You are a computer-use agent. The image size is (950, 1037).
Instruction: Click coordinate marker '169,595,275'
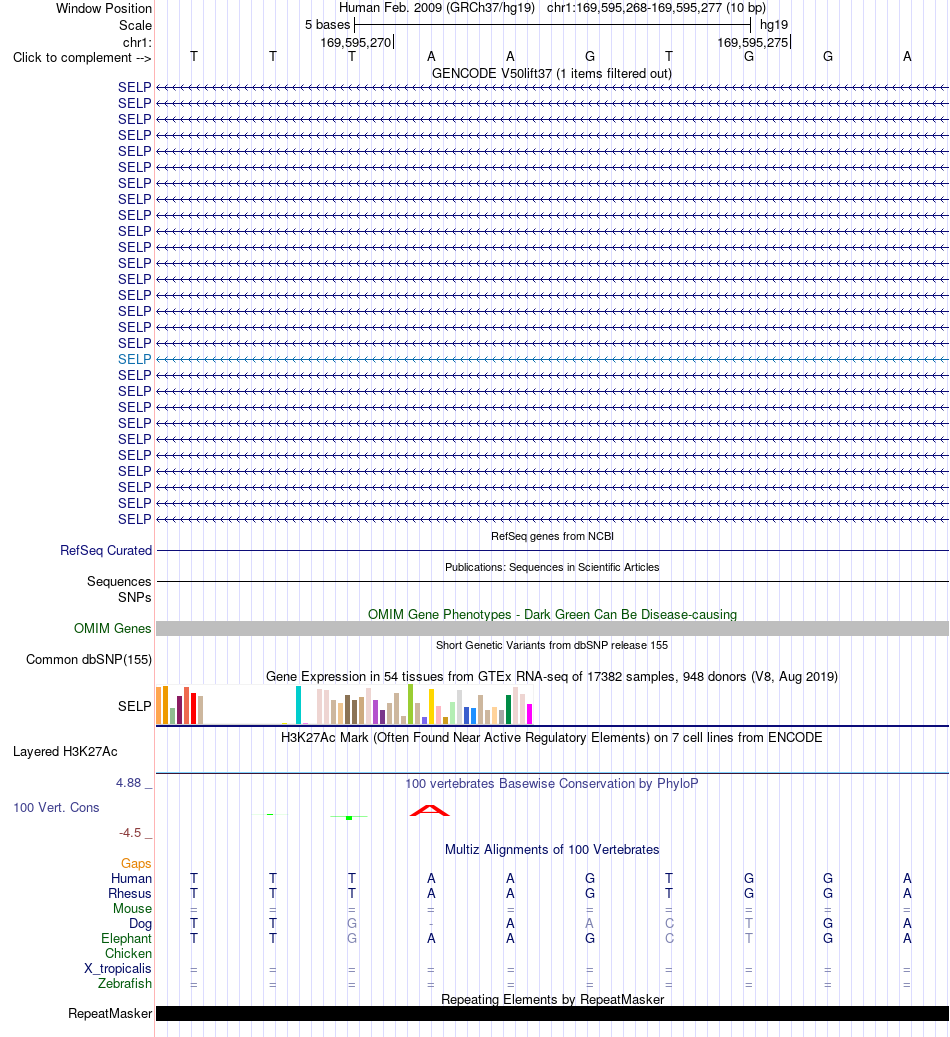tap(753, 42)
